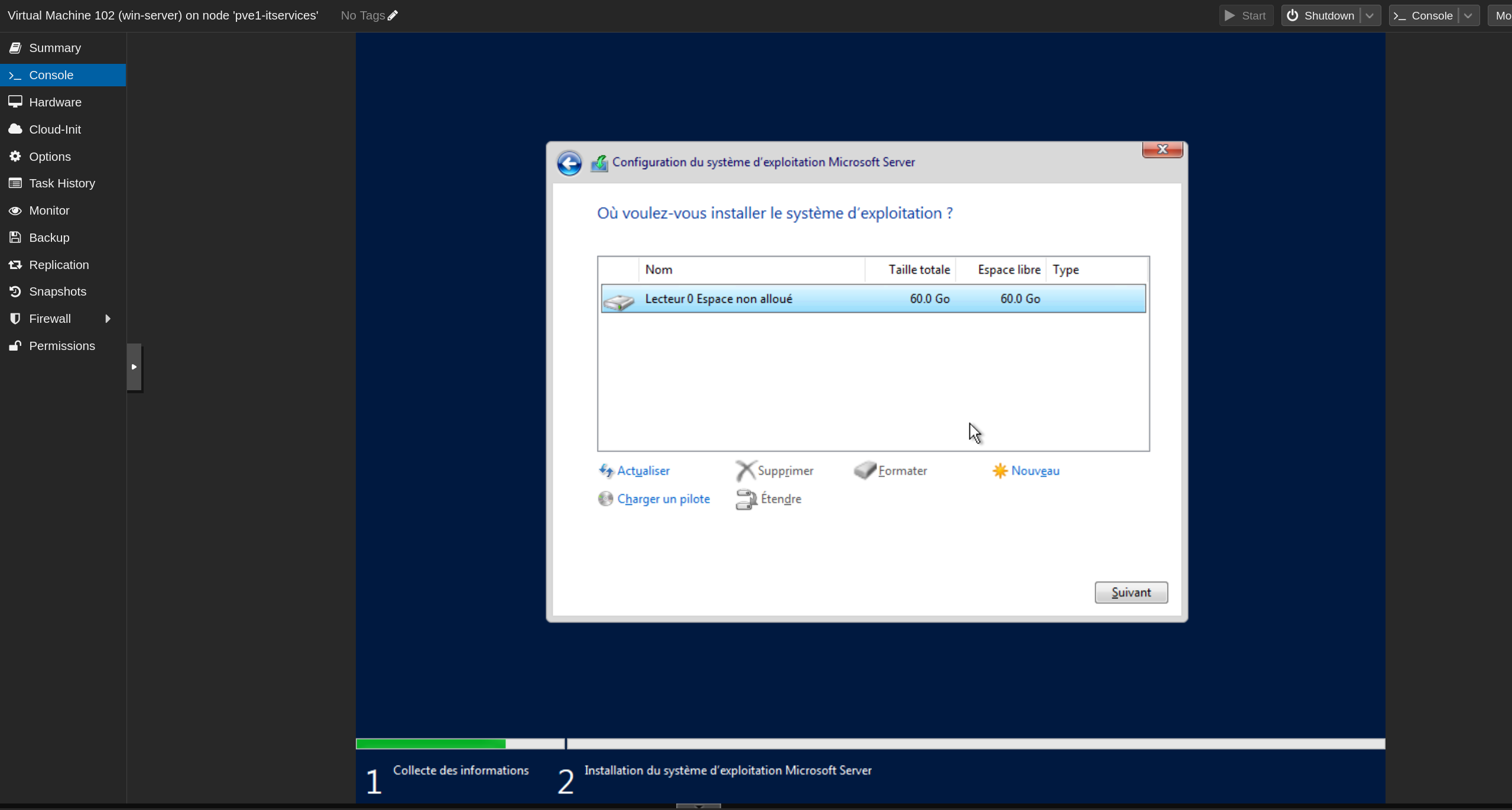Open the Hardware menu item

(x=55, y=102)
